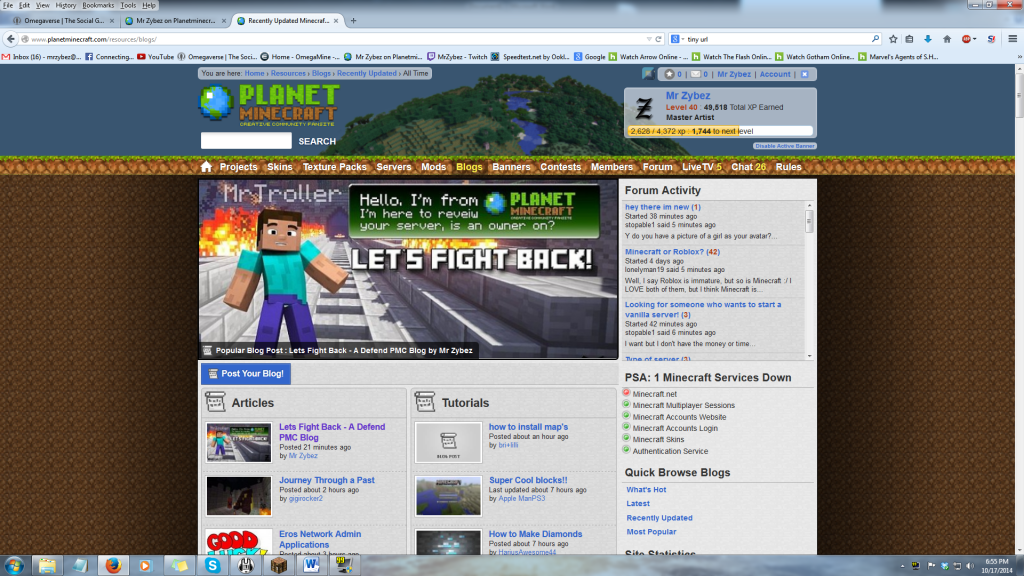Open the Super Cool blocks!! tutorial link
This screenshot has width=1024, height=576.
tap(528, 480)
